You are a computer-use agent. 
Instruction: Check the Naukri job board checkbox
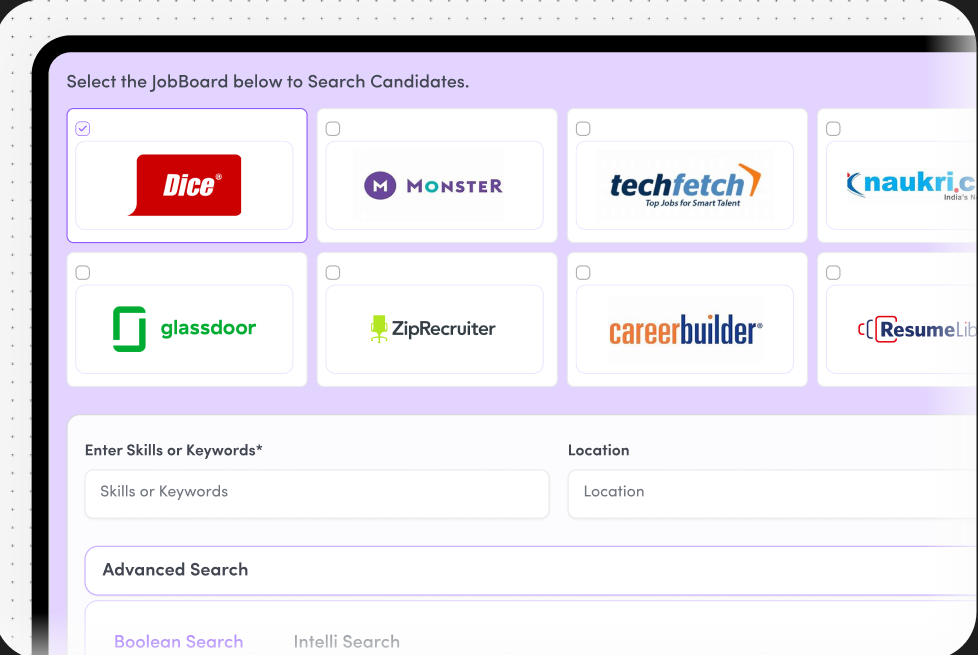[x=832, y=128]
